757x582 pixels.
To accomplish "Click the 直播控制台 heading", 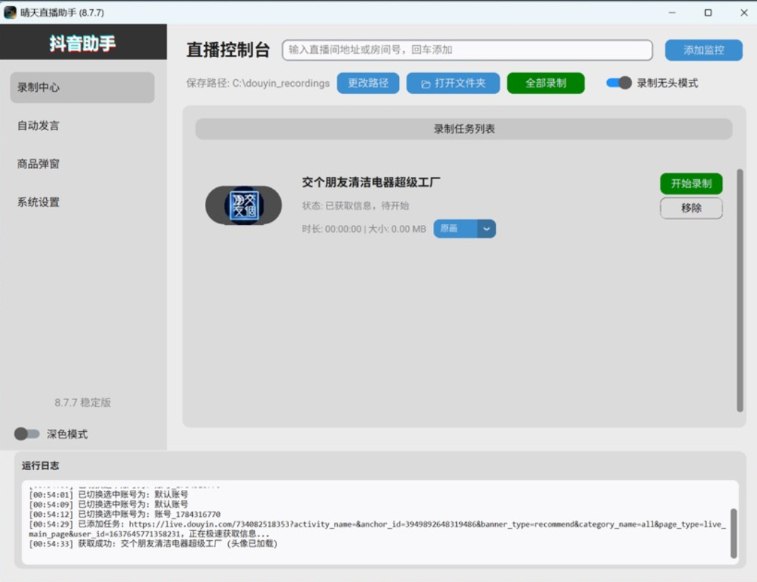I will 228,50.
